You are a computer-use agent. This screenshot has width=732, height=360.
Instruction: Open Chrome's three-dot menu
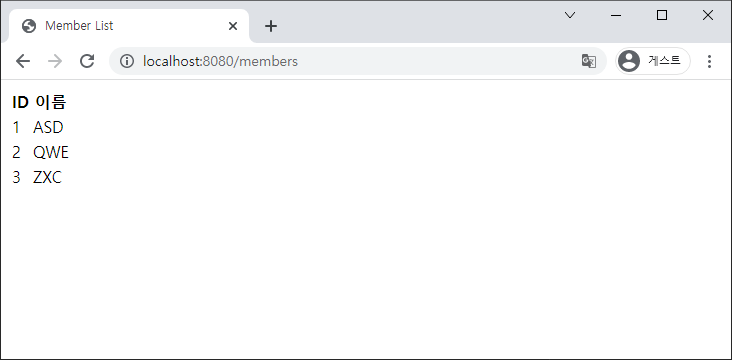click(x=709, y=61)
